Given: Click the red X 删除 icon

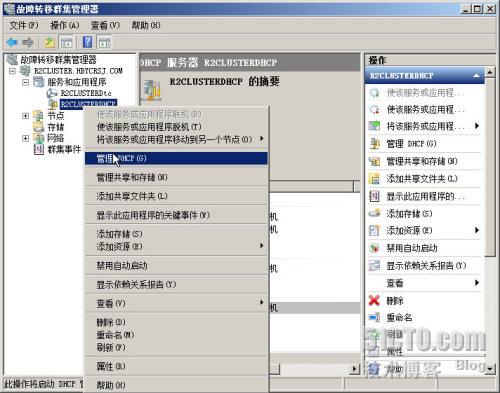Looking at the screenshot, I should click(x=375, y=300).
